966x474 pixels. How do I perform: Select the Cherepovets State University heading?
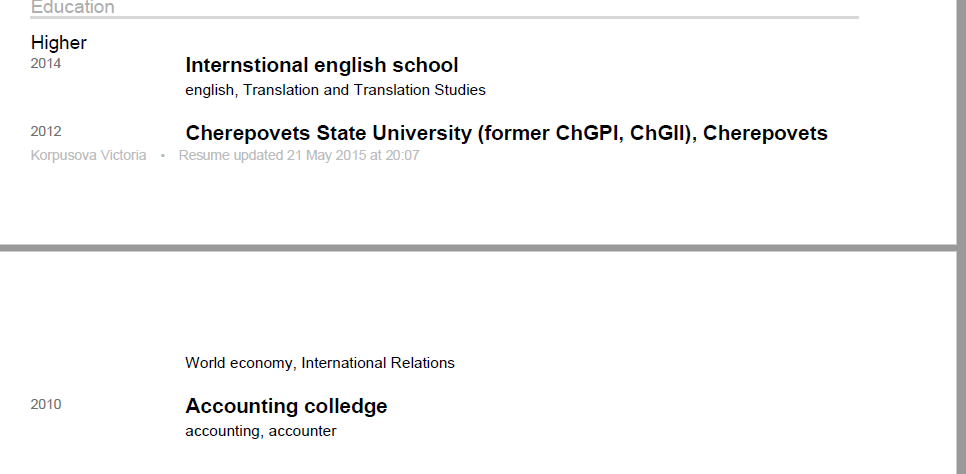pos(506,133)
